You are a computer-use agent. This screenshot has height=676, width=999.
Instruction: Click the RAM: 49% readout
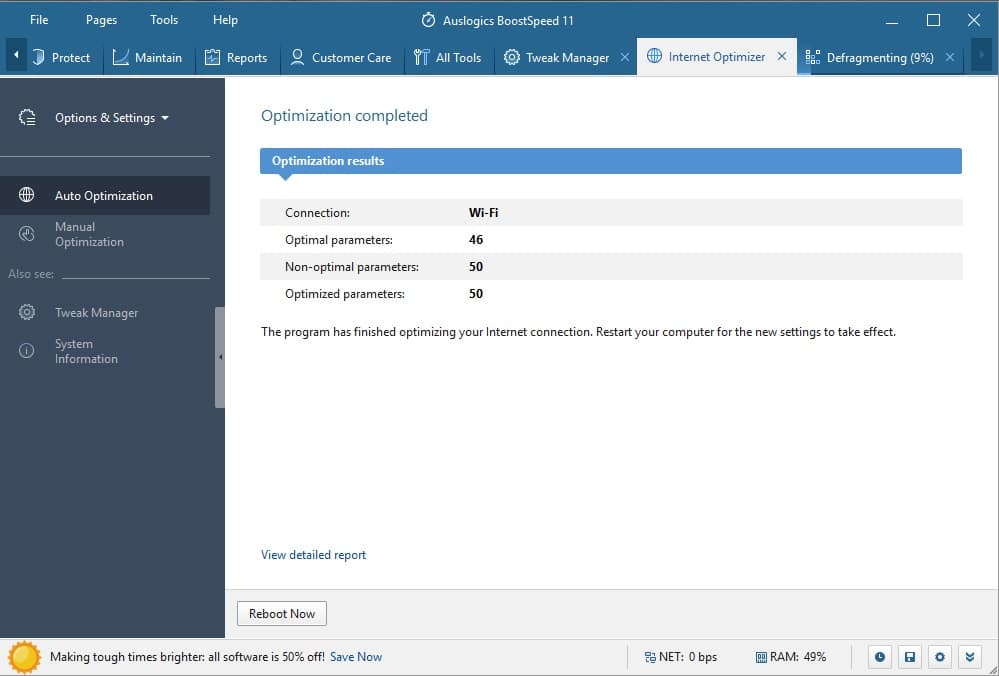coord(798,657)
